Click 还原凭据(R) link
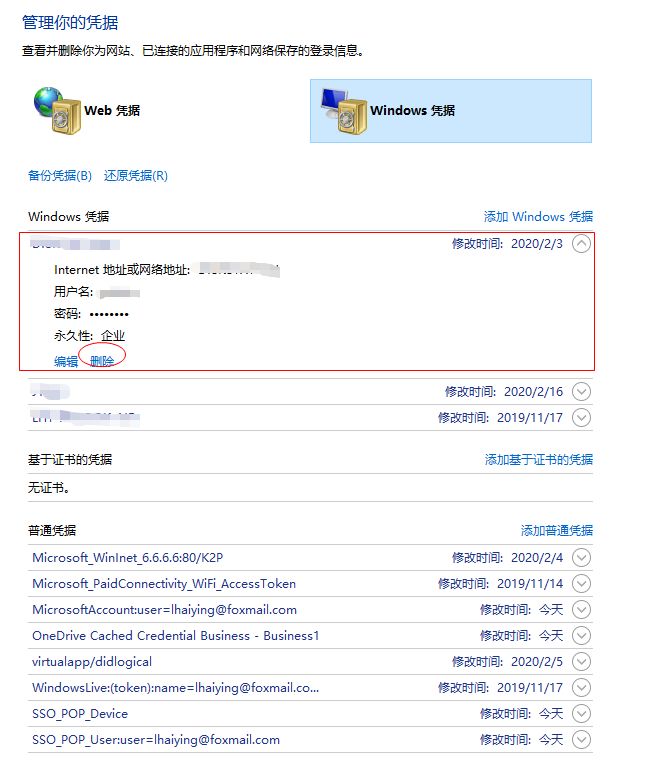This screenshot has height=771, width=656. [136, 176]
